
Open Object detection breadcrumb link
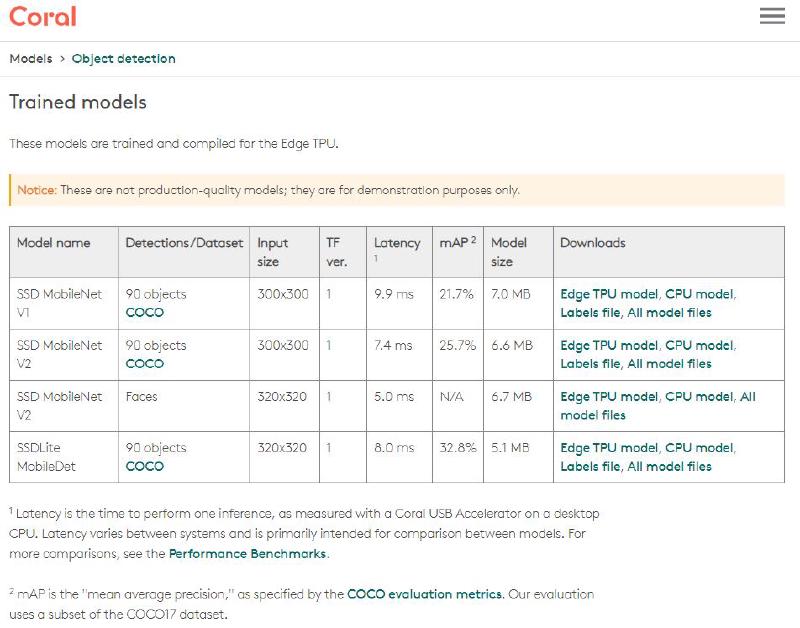[x=123, y=59]
